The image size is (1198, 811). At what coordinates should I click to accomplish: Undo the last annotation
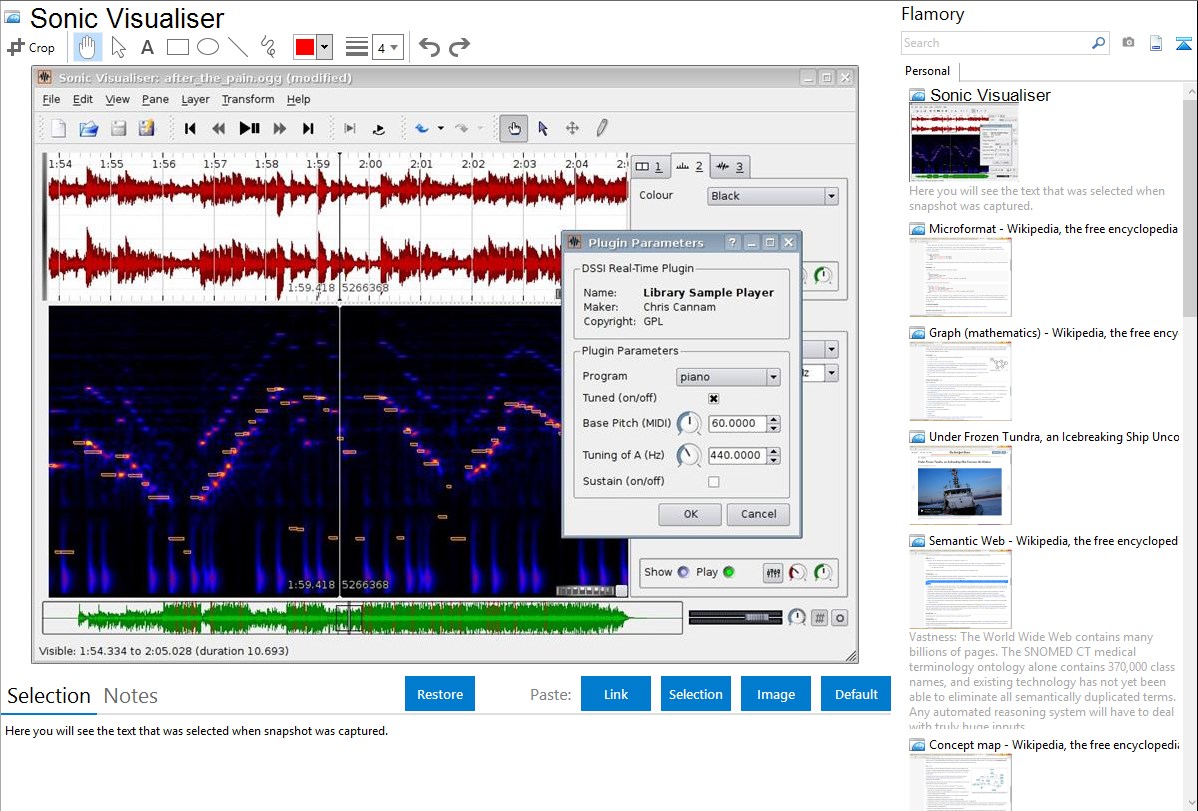click(429, 47)
